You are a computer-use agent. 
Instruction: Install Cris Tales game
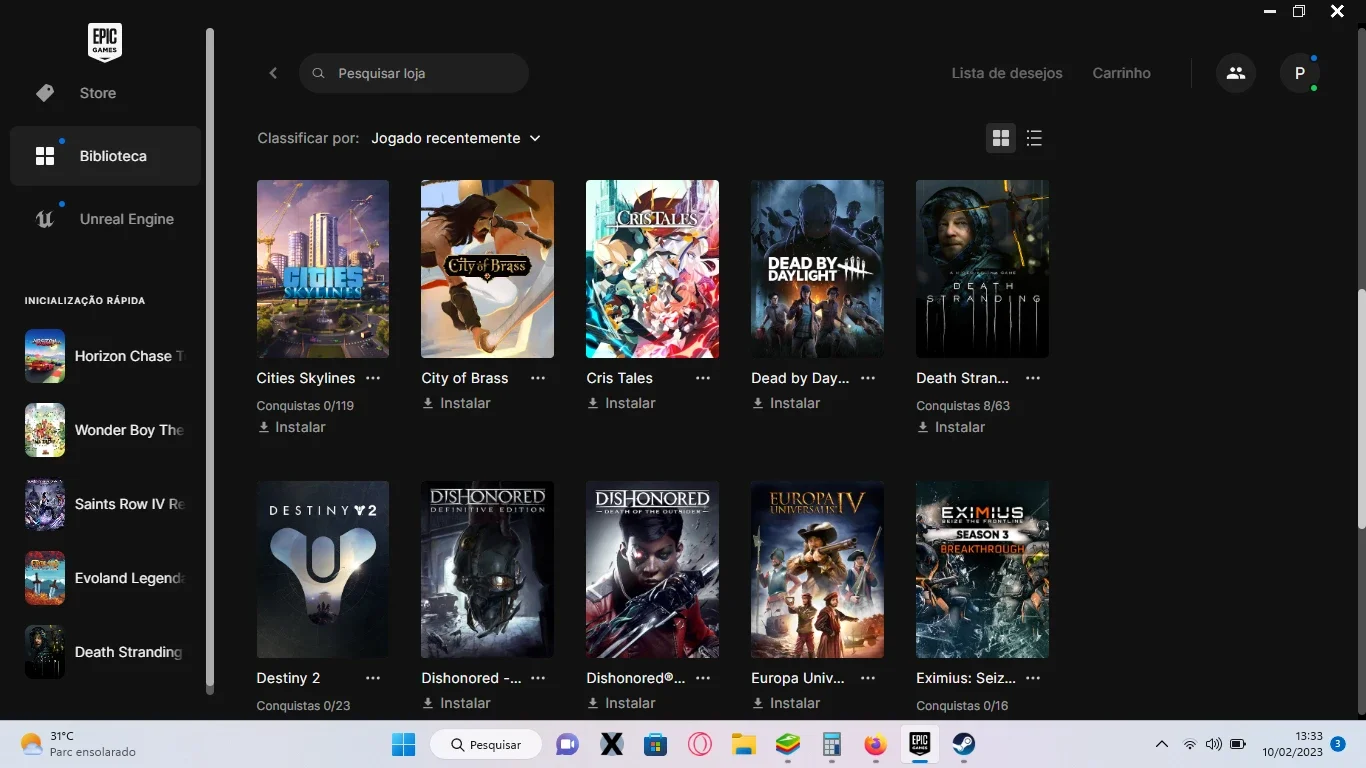pyautogui.click(x=621, y=403)
